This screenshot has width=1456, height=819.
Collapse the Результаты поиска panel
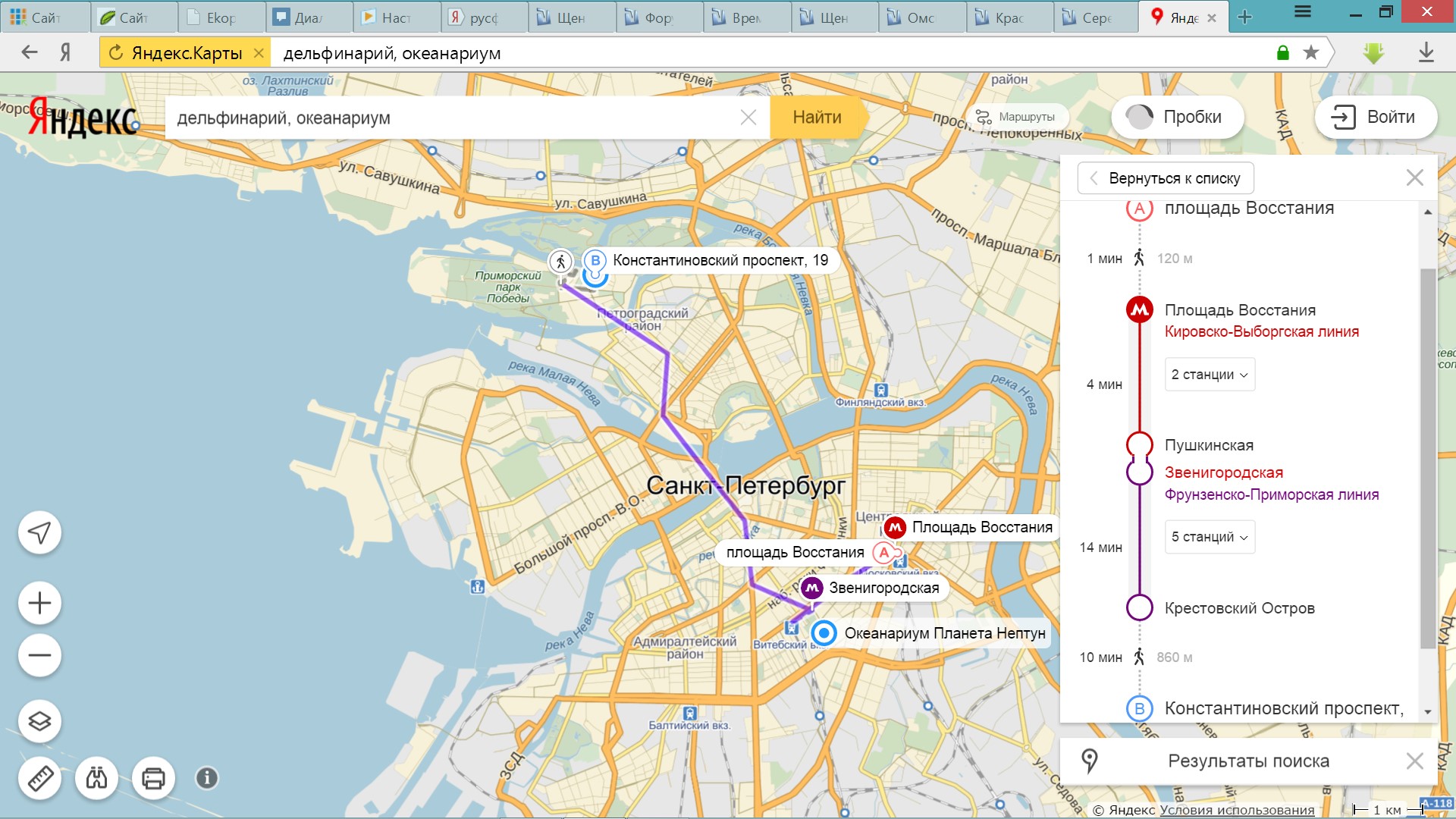point(1414,761)
